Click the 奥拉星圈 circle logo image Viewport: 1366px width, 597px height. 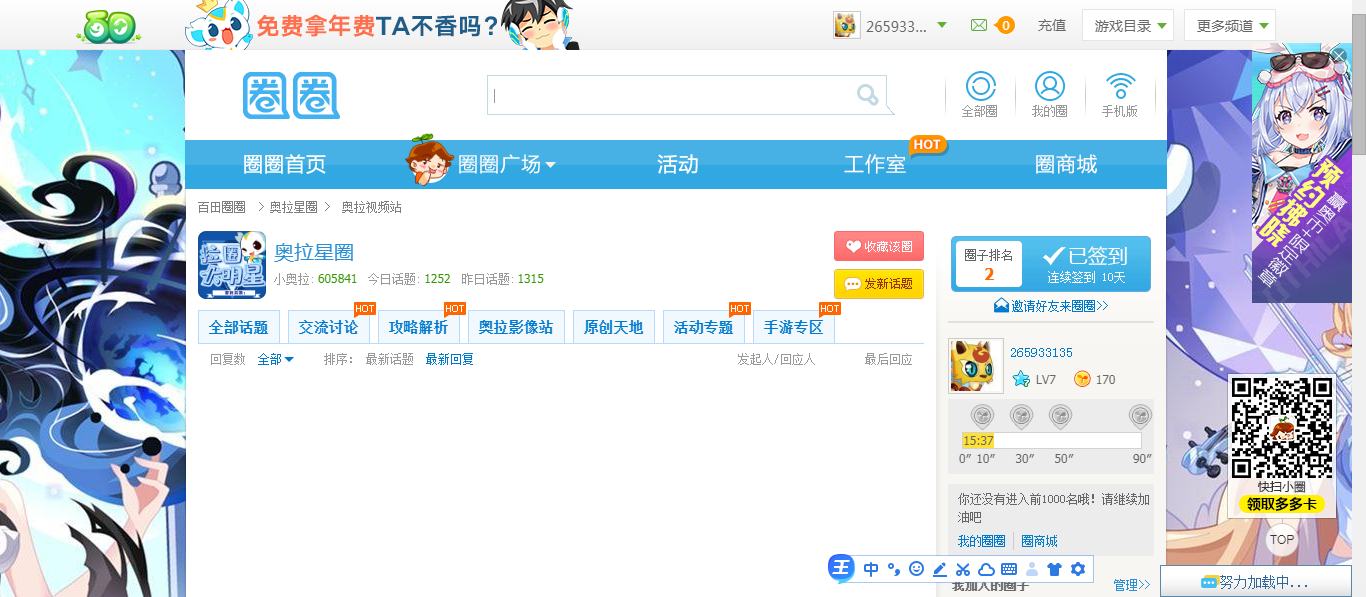tap(232, 265)
